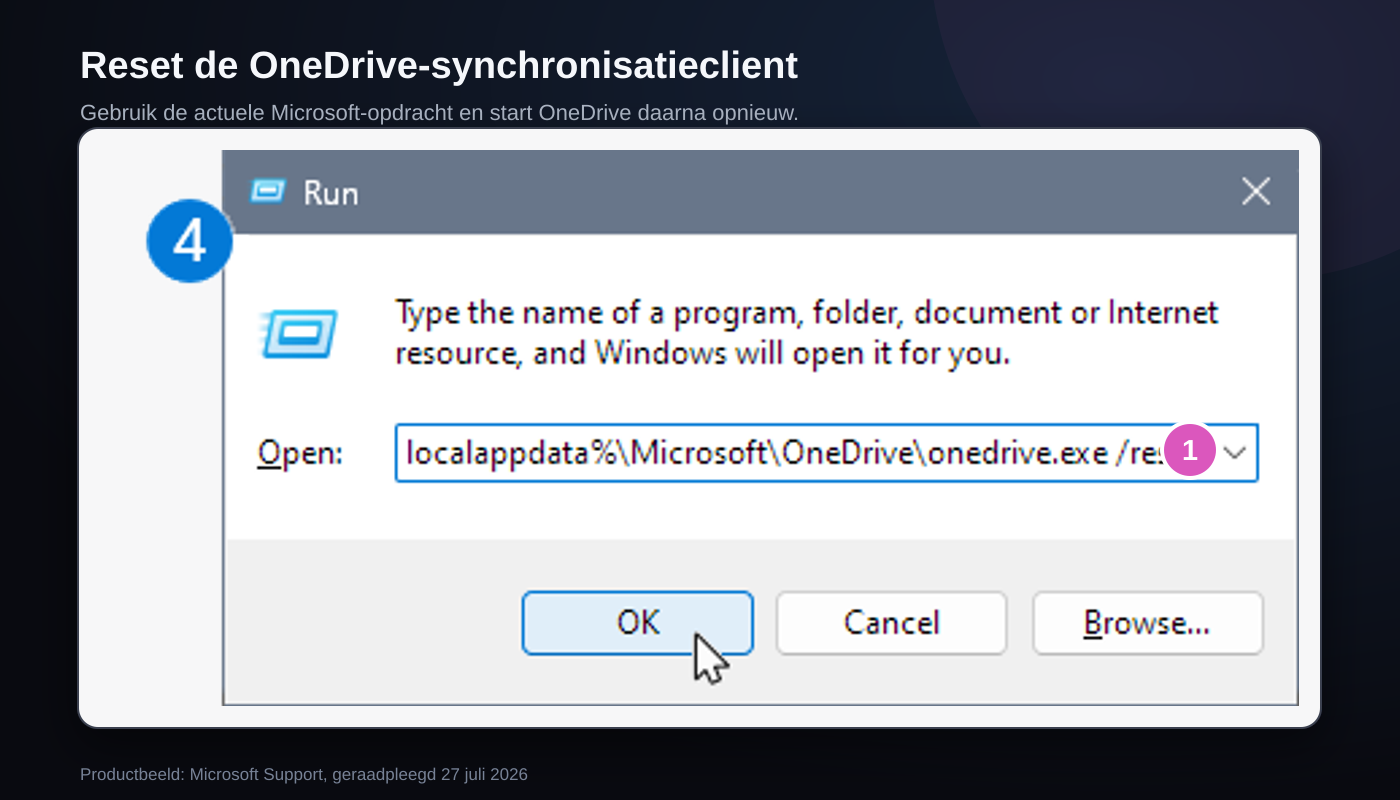Viewport: 1400px width, 800px height.
Task: Click the 'Type the name of a program' description
Action: (807, 332)
